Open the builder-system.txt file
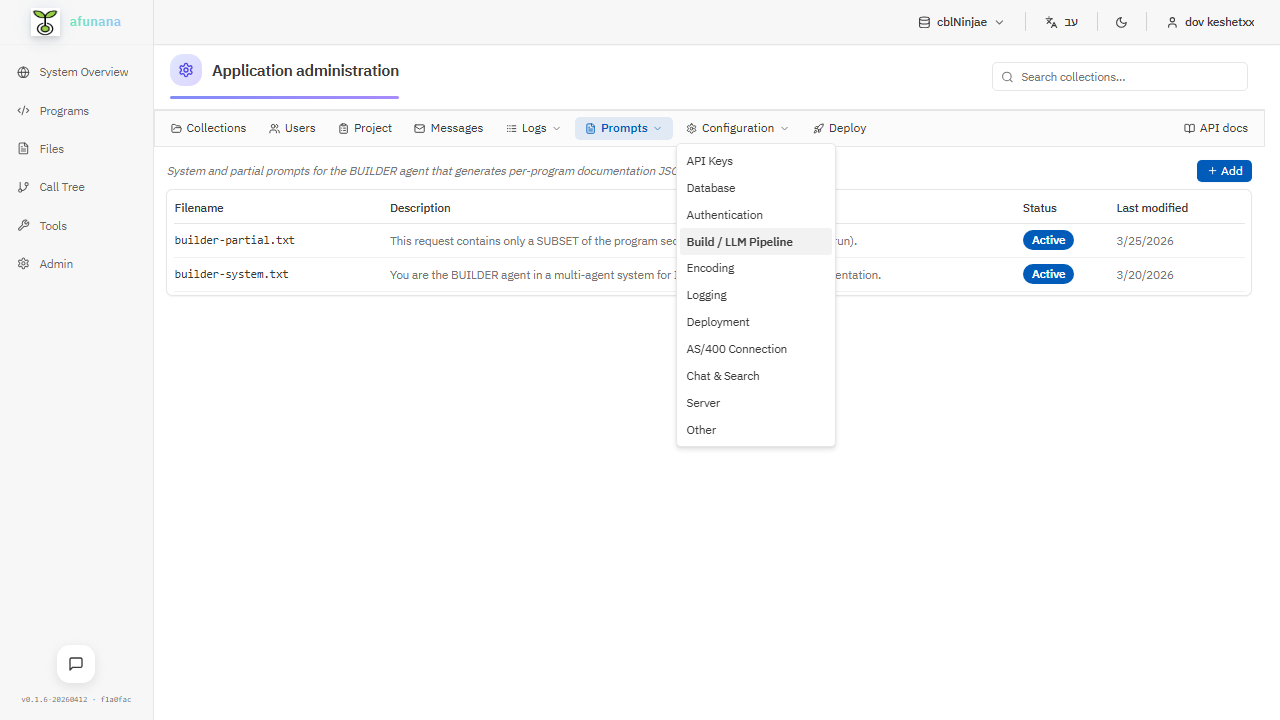Screen dimensions: 1280x720 pyautogui.click(x=231, y=274)
